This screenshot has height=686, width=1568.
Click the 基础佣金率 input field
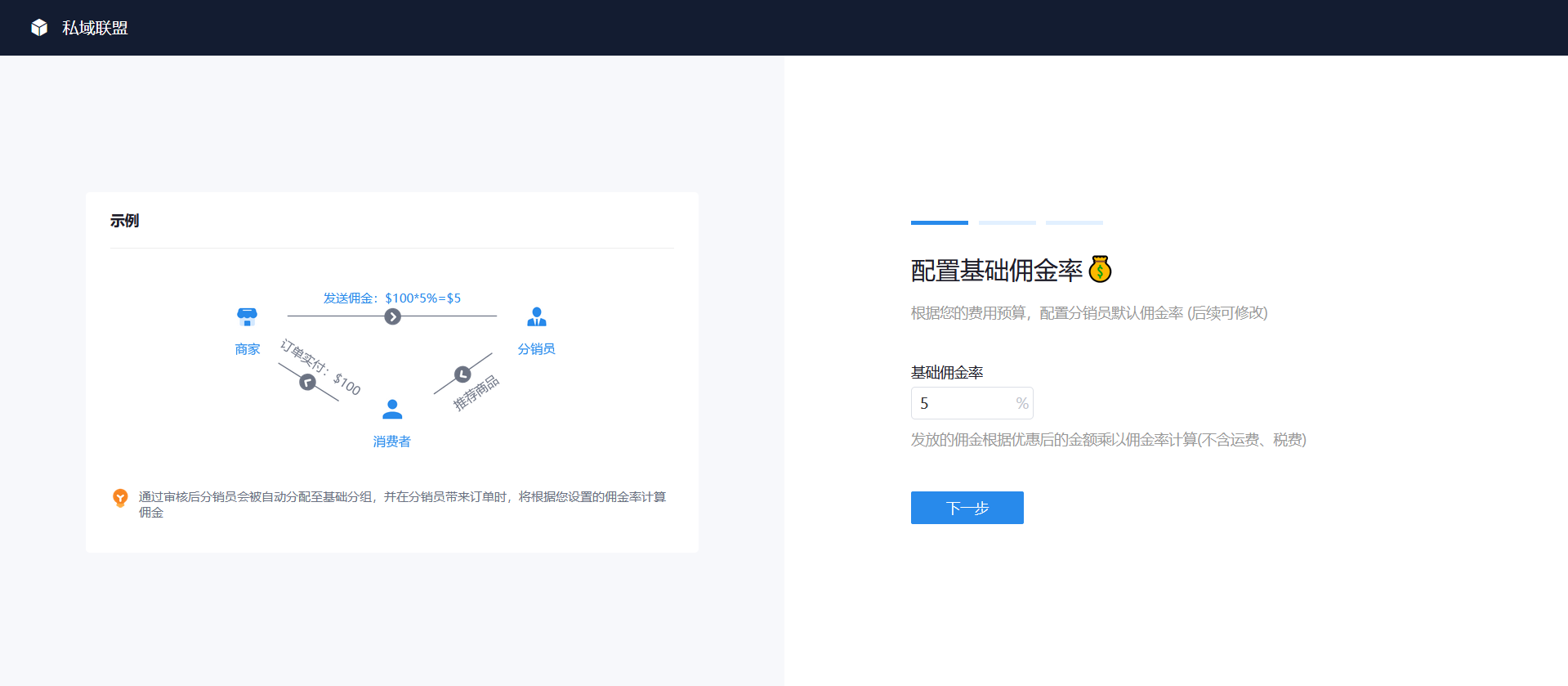972,403
